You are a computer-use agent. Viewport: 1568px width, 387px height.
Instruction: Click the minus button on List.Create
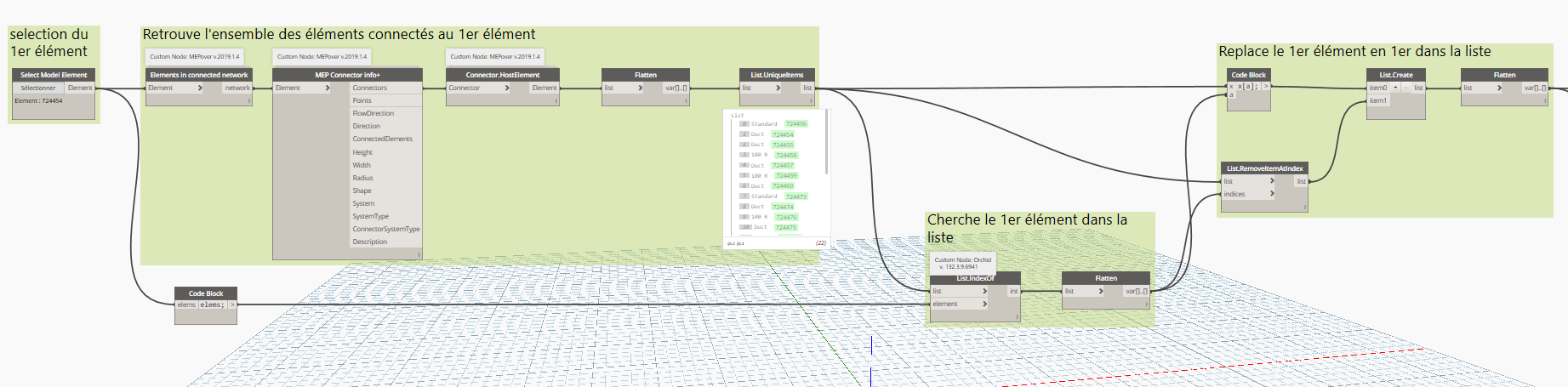point(1405,88)
